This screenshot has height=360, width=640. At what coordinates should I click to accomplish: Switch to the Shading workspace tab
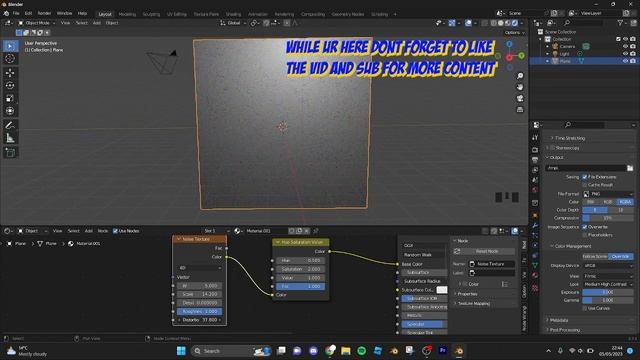tap(233, 14)
